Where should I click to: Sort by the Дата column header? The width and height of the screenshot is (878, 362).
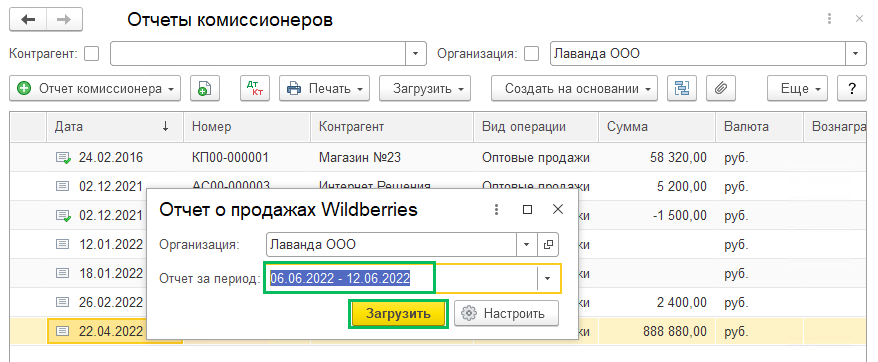(x=115, y=127)
